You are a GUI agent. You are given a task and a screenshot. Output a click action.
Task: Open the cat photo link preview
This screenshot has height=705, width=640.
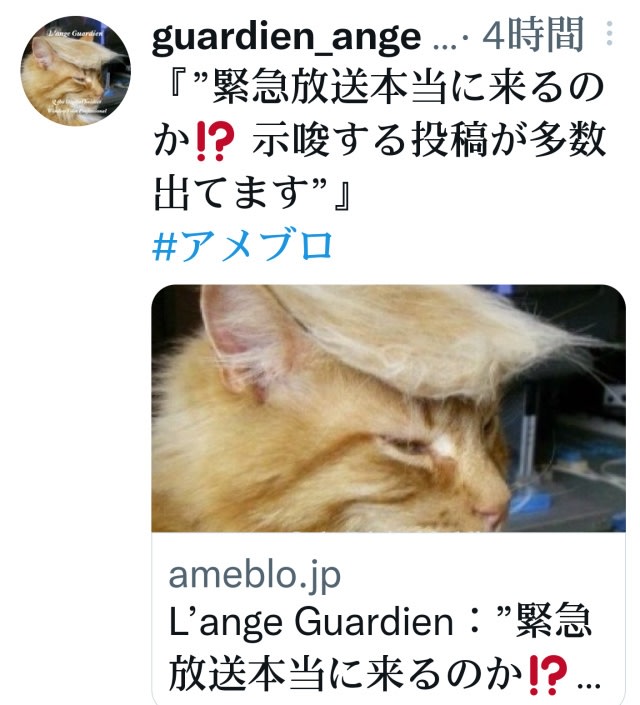[x=388, y=408]
